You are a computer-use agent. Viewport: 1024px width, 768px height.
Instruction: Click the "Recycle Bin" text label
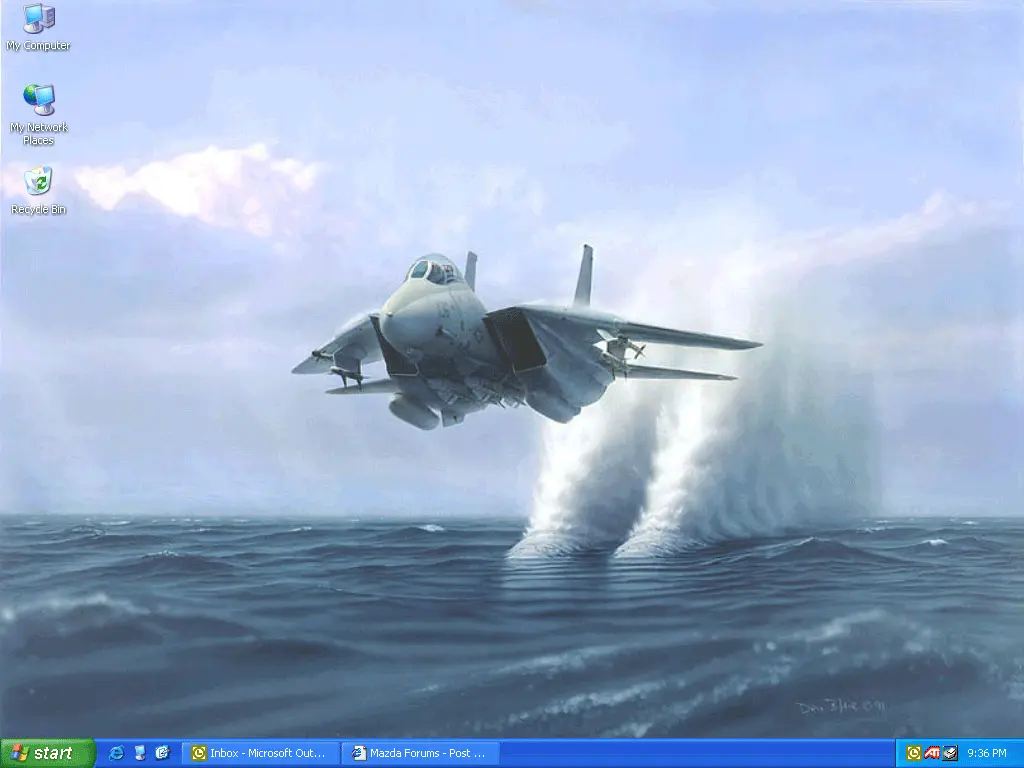pos(38,210)
